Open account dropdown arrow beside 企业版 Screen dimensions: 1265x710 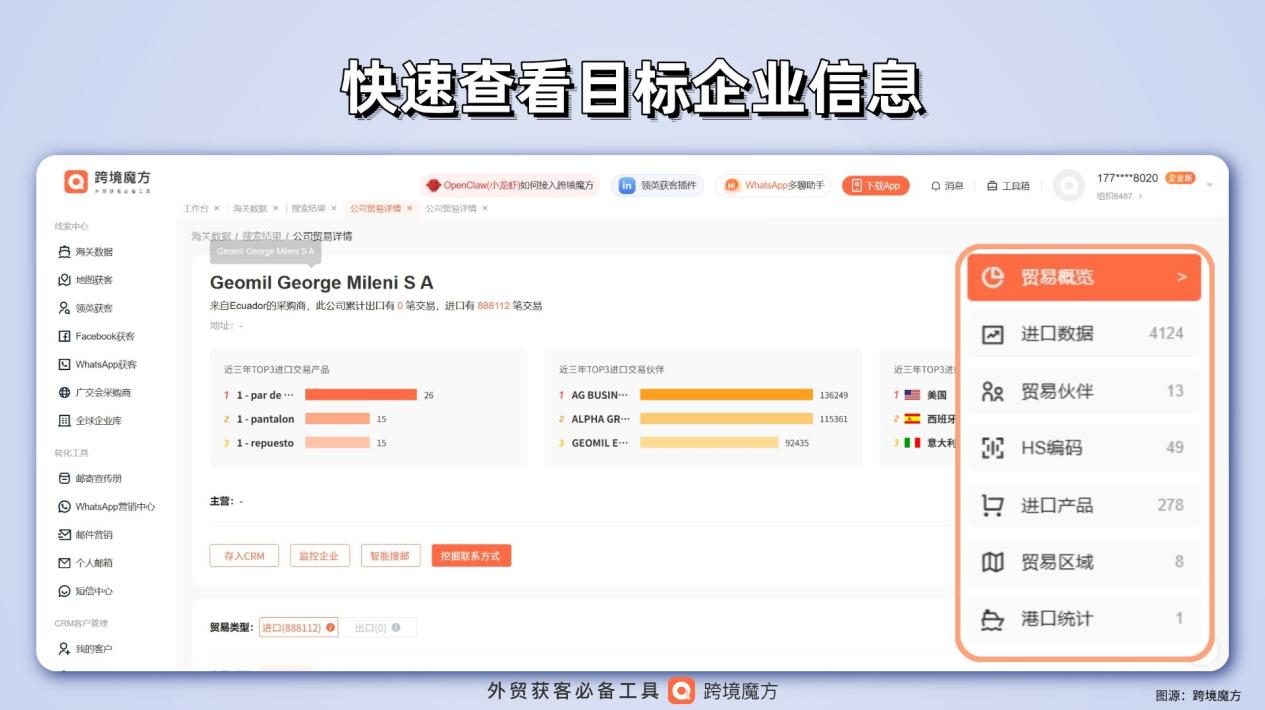coord(1210,185)
